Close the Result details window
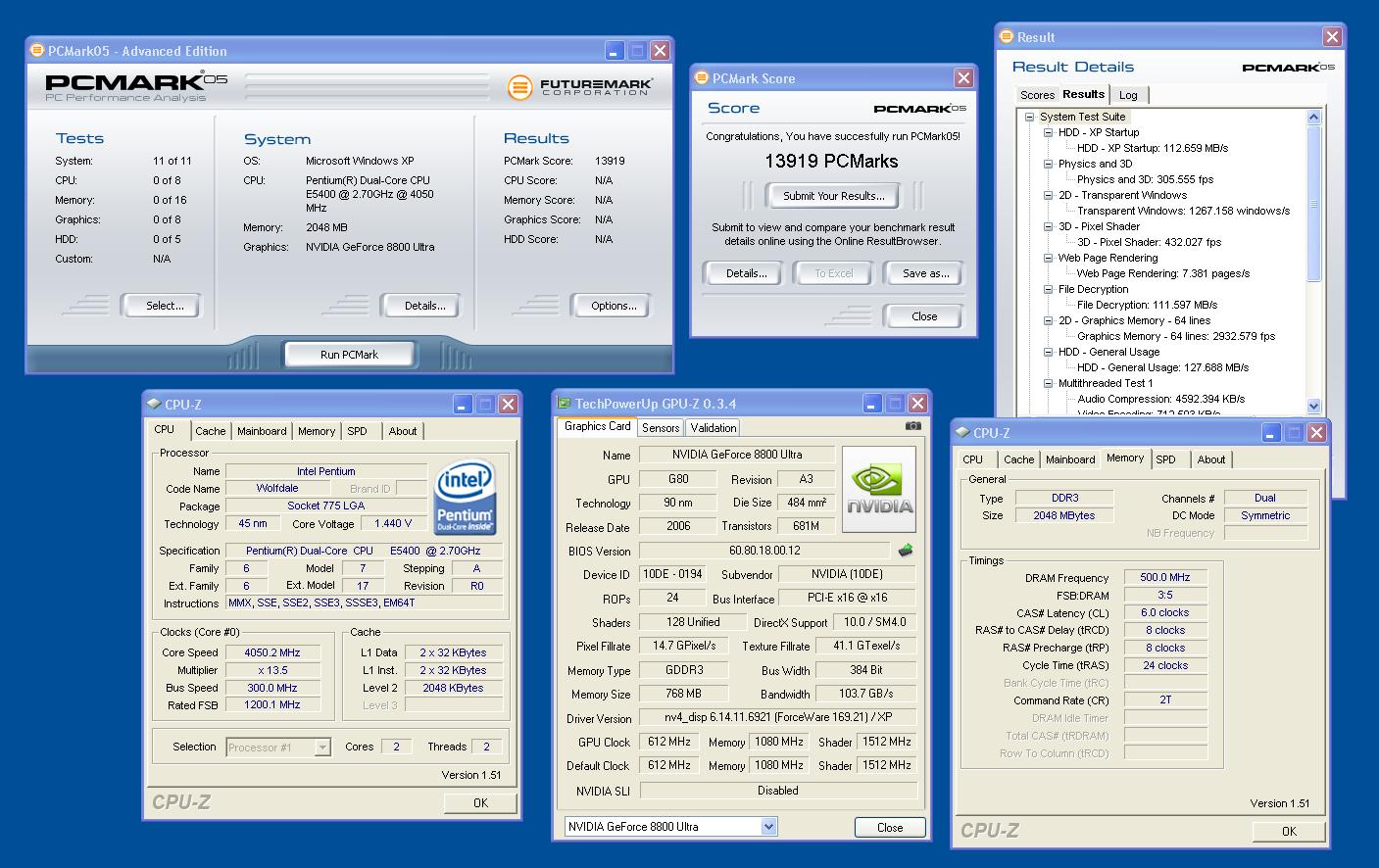 (1332, 37)
